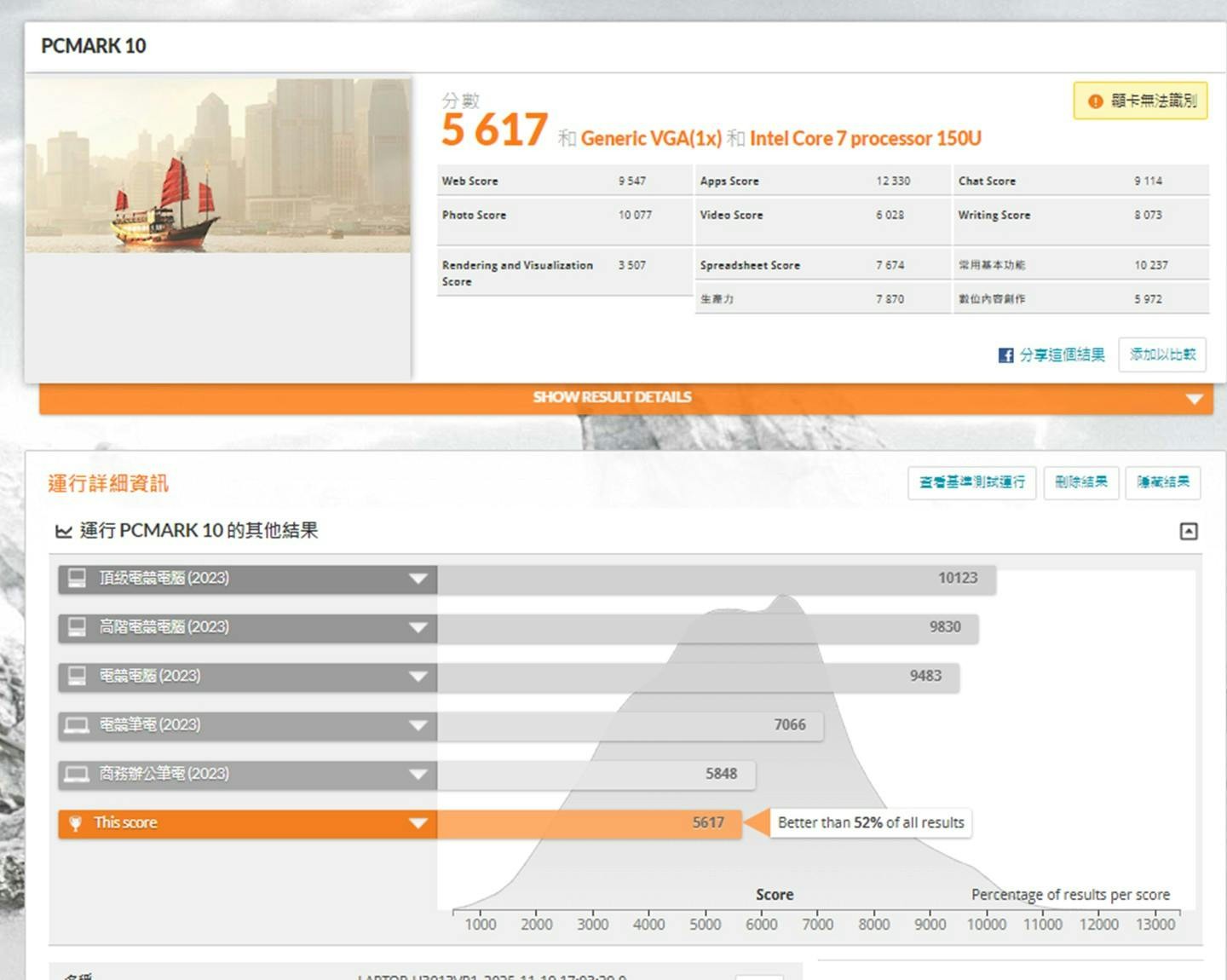
Task: Click the trophy icon beside This score
Action: (75, 823)
